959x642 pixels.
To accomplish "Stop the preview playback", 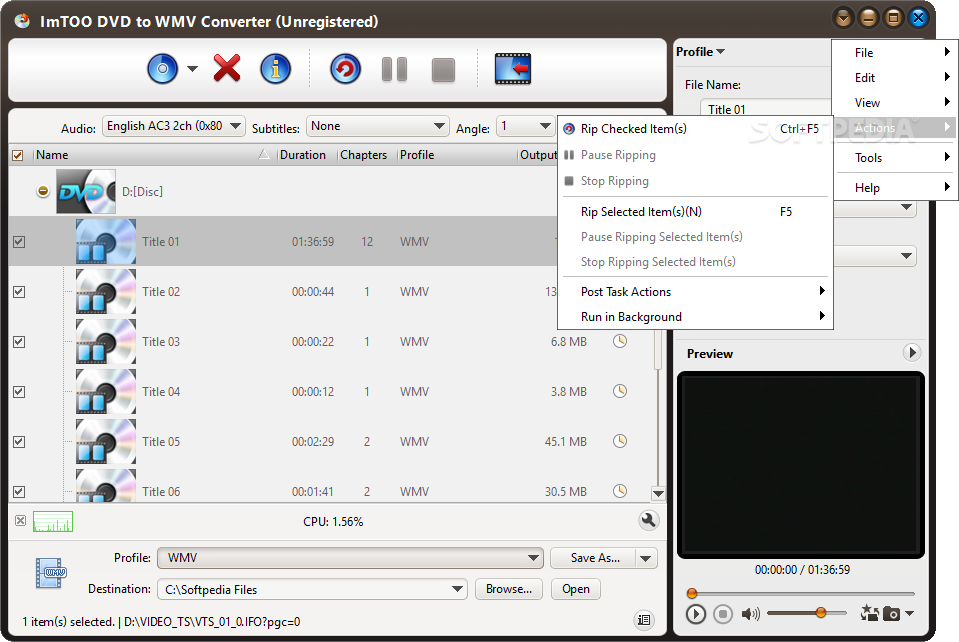I will [723, 613].
